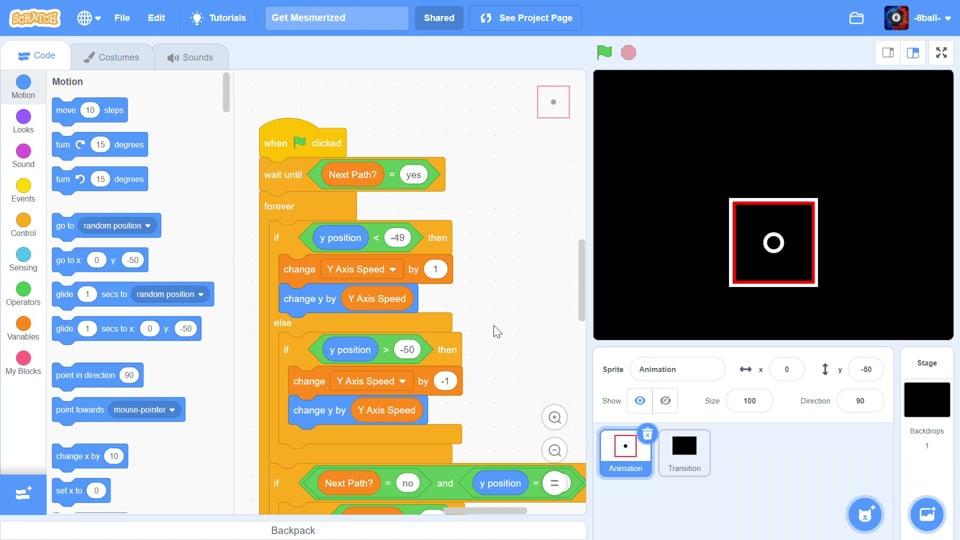Viewport: 960px width, 540px height.
Task: Click the Scratch logo
Action: pyautogui.click(x=35, y=18)
